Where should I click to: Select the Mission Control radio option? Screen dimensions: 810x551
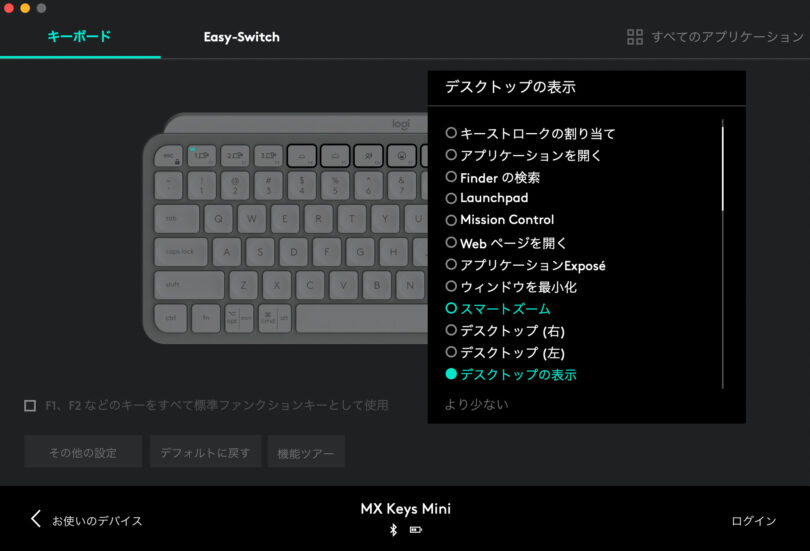click(500, 220)
